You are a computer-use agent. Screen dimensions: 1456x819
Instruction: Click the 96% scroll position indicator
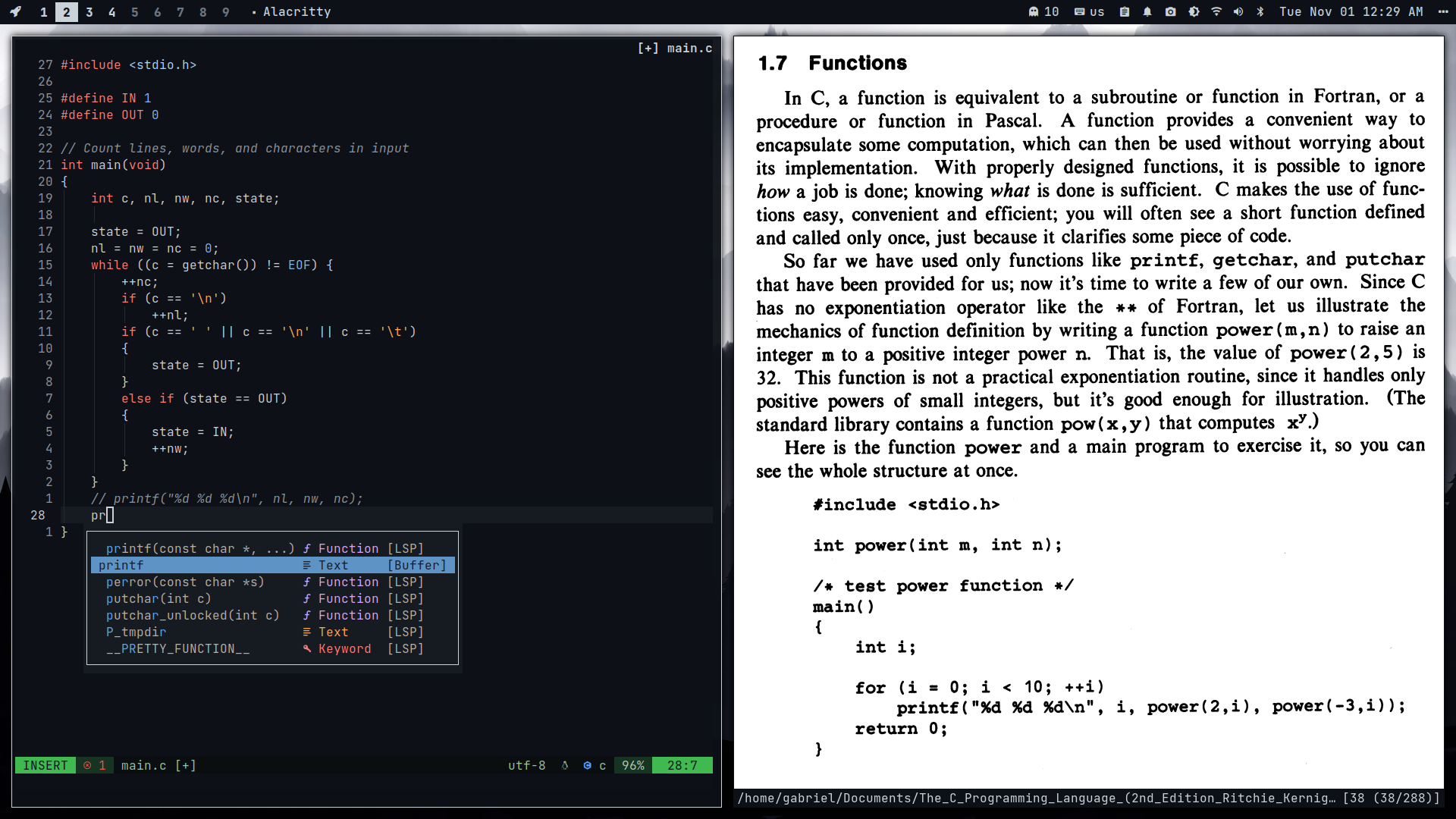(632, 765)
